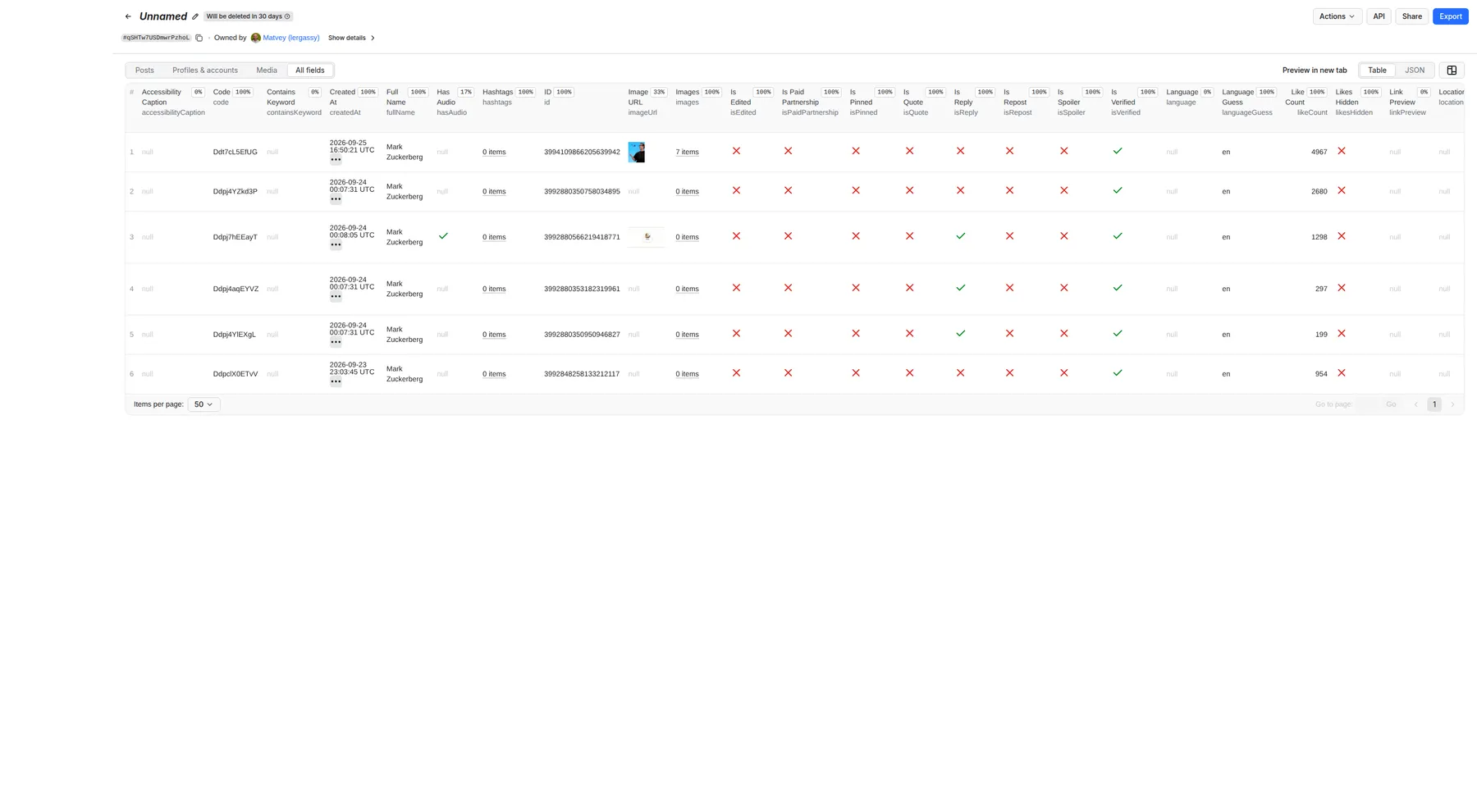Open the Media tab
1477x812 pixels.
(x=267, y=71)
